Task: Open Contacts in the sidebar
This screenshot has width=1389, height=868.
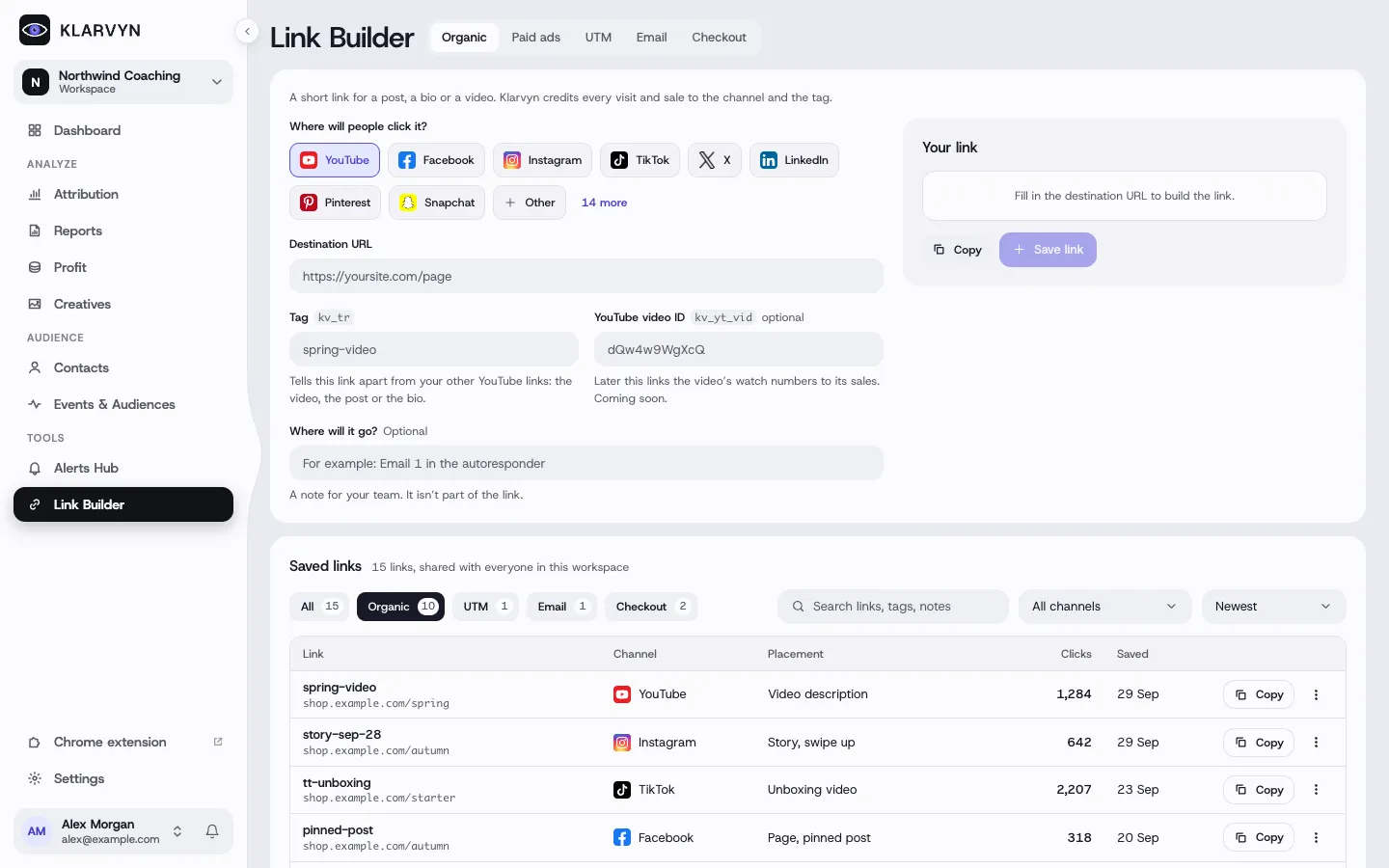Action: (123, 367)
